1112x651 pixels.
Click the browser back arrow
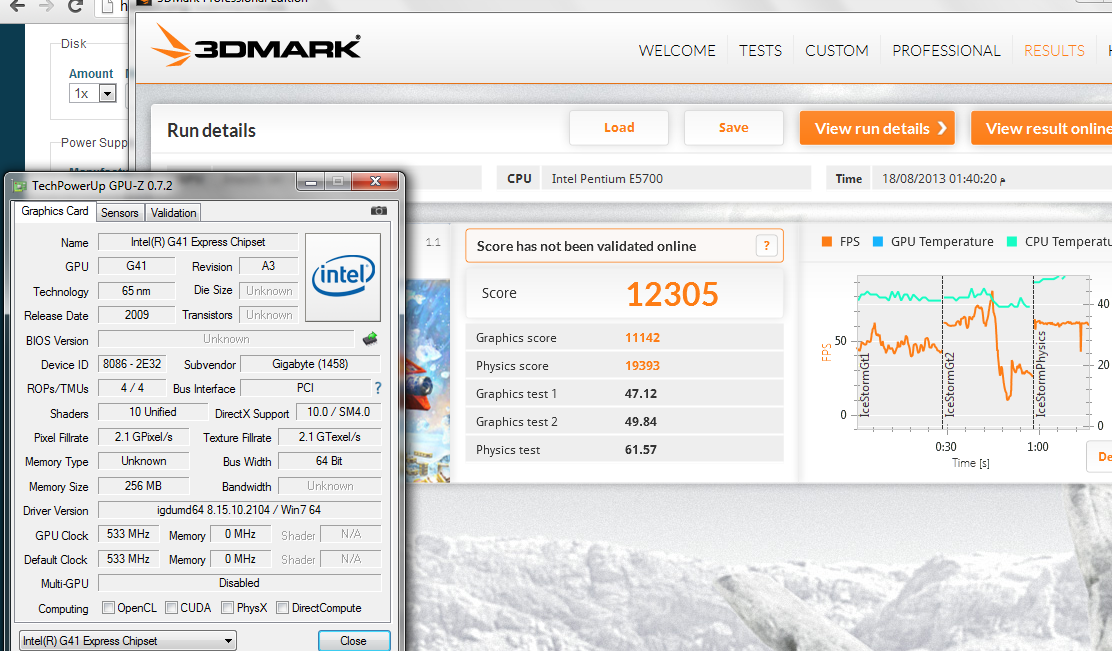(x=18, y=6)
